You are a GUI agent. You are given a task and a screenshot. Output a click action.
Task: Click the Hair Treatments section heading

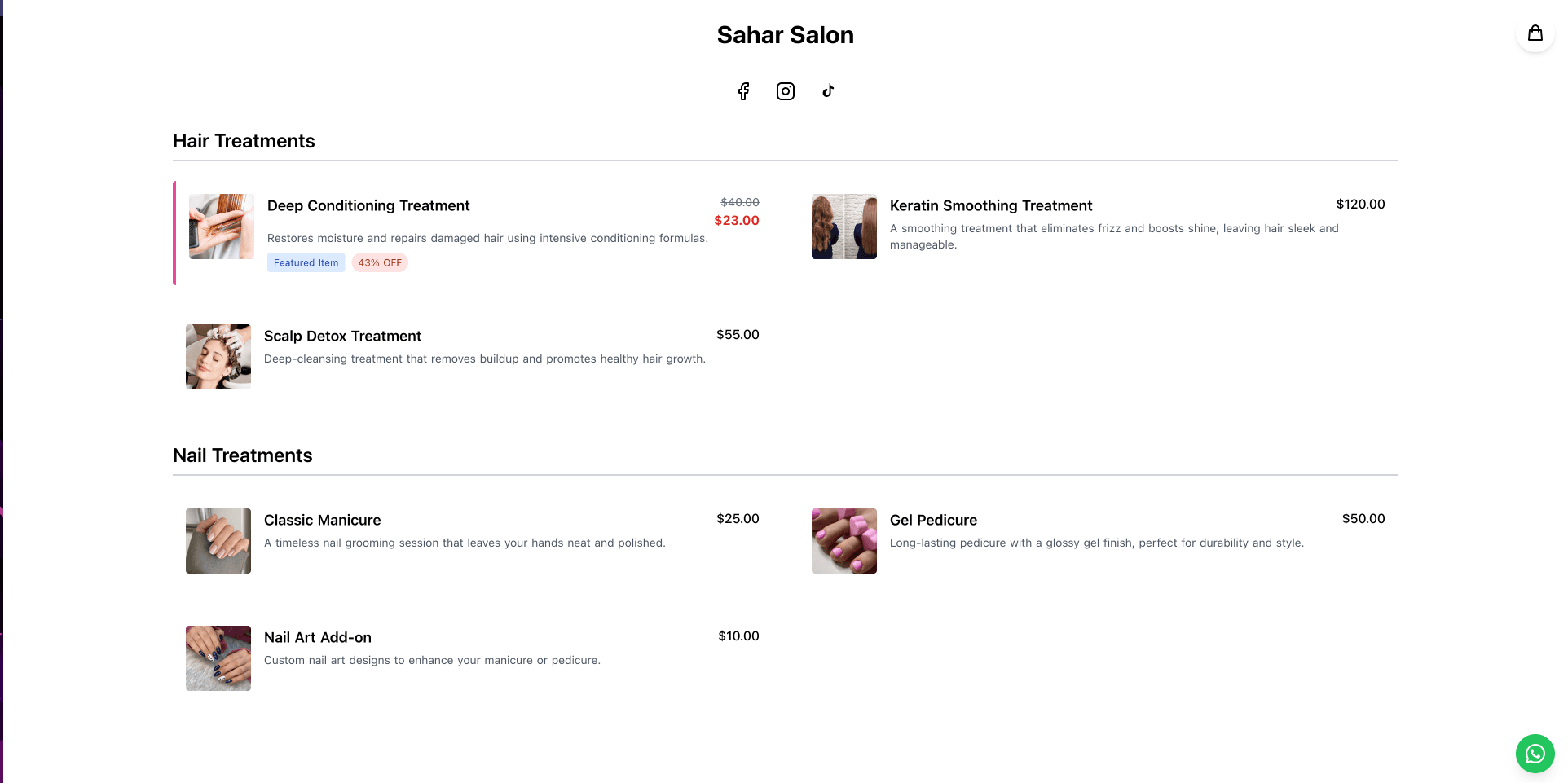point(244,141)
